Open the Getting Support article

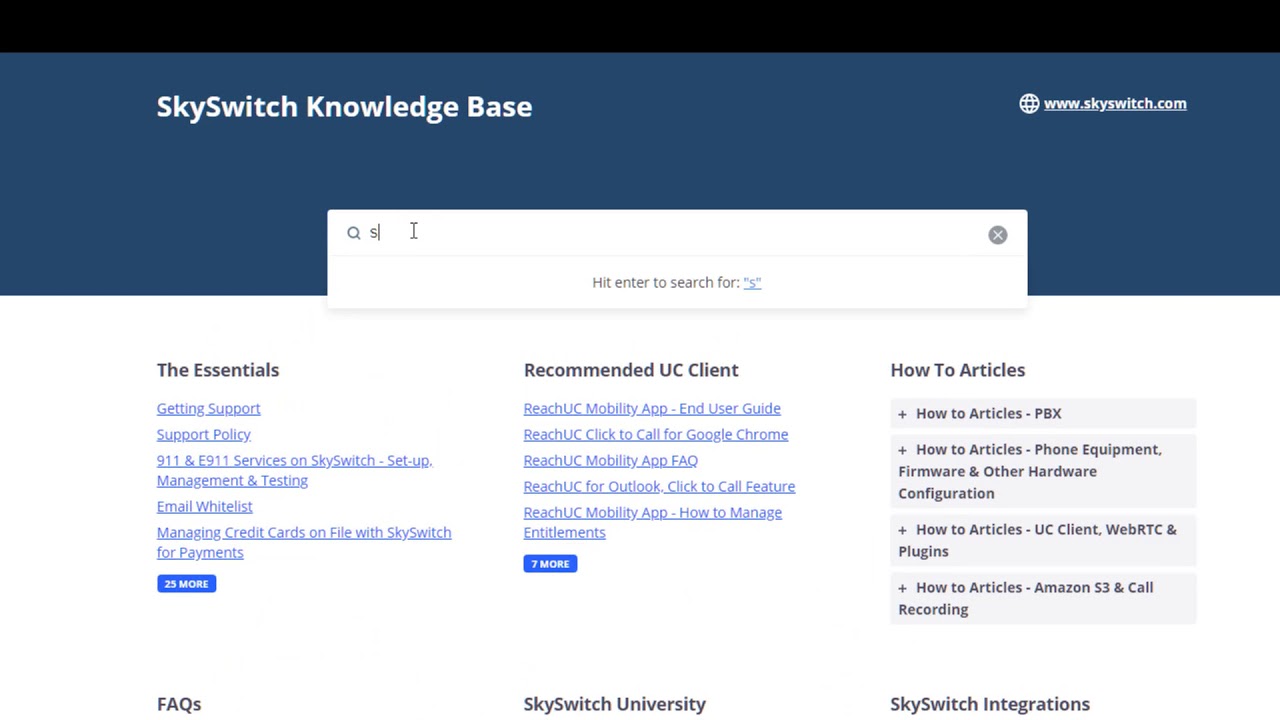pos(208,408)
